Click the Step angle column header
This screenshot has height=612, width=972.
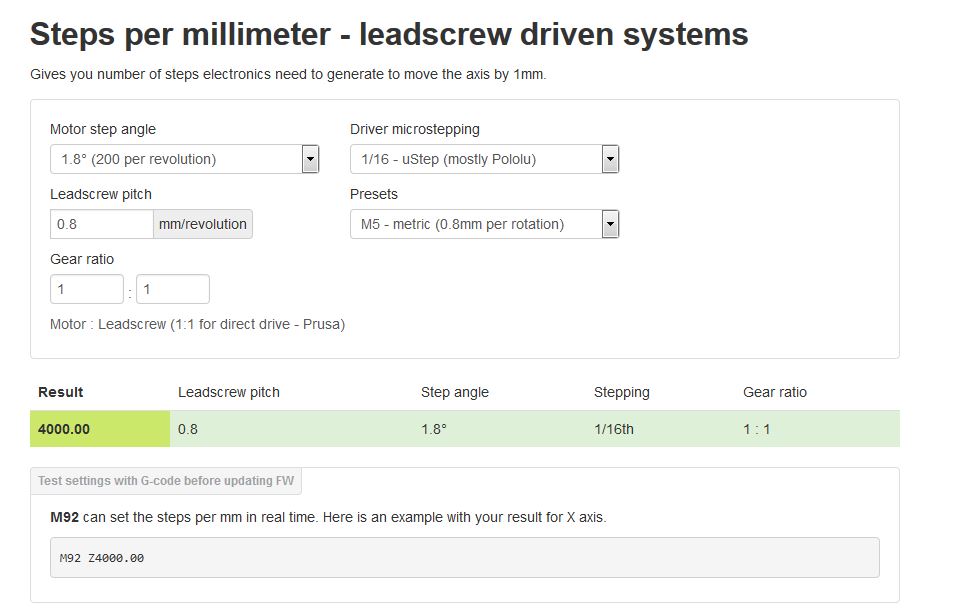(455, 392)
